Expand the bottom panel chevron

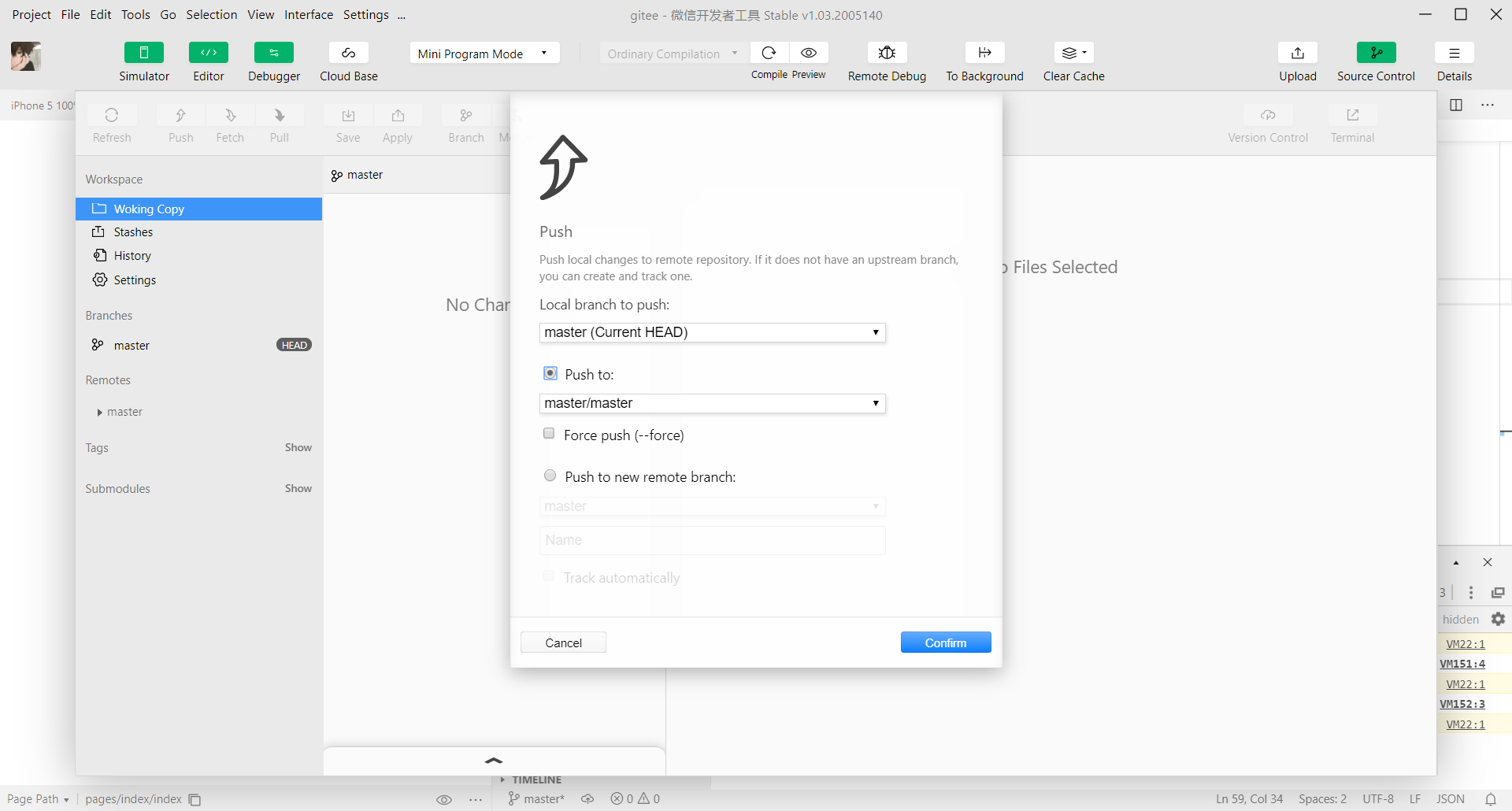click(494, 761)
